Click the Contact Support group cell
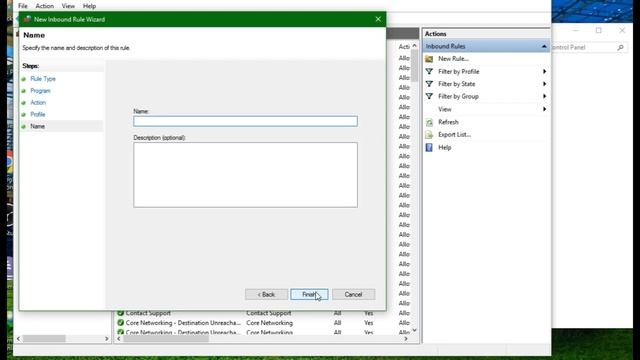 (x=269, y=313)
